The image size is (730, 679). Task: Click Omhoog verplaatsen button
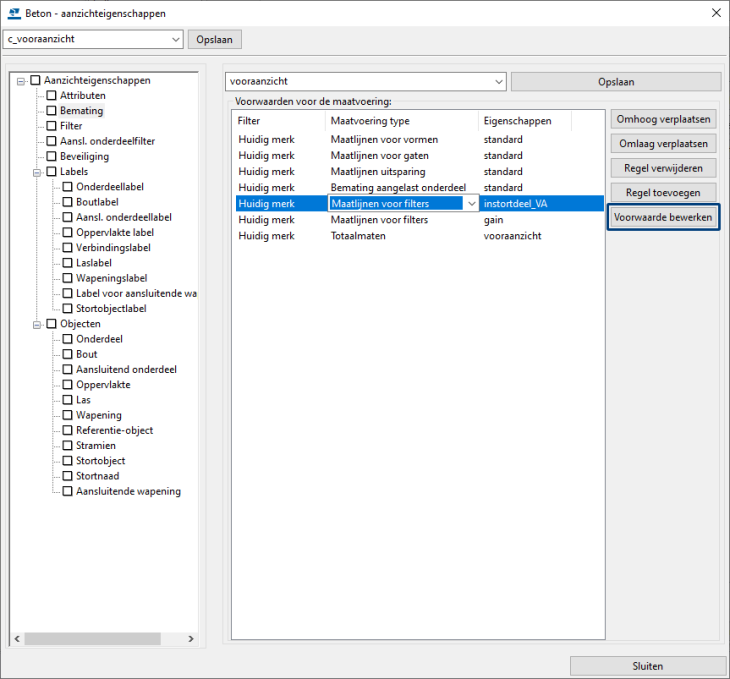(x=663, y=119)
